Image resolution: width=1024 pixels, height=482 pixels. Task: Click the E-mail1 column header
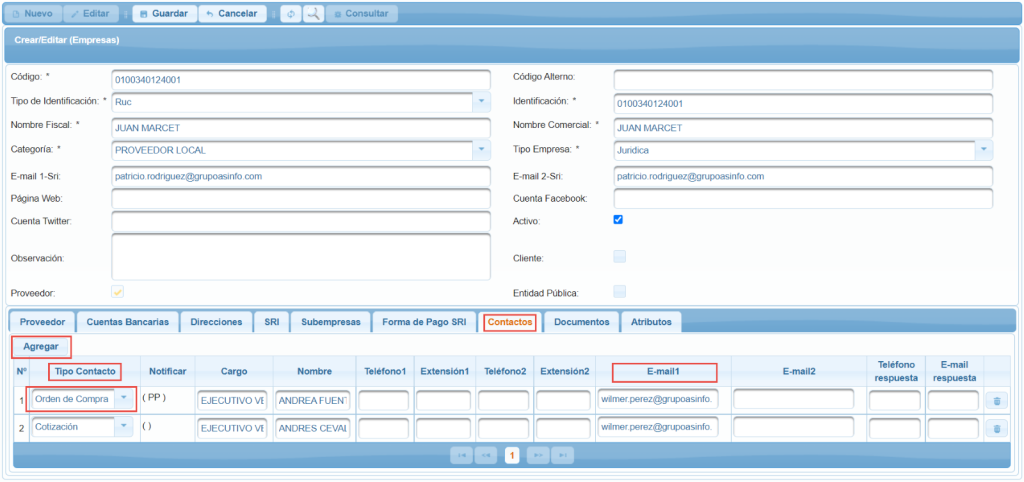click(x=664, y=371)
